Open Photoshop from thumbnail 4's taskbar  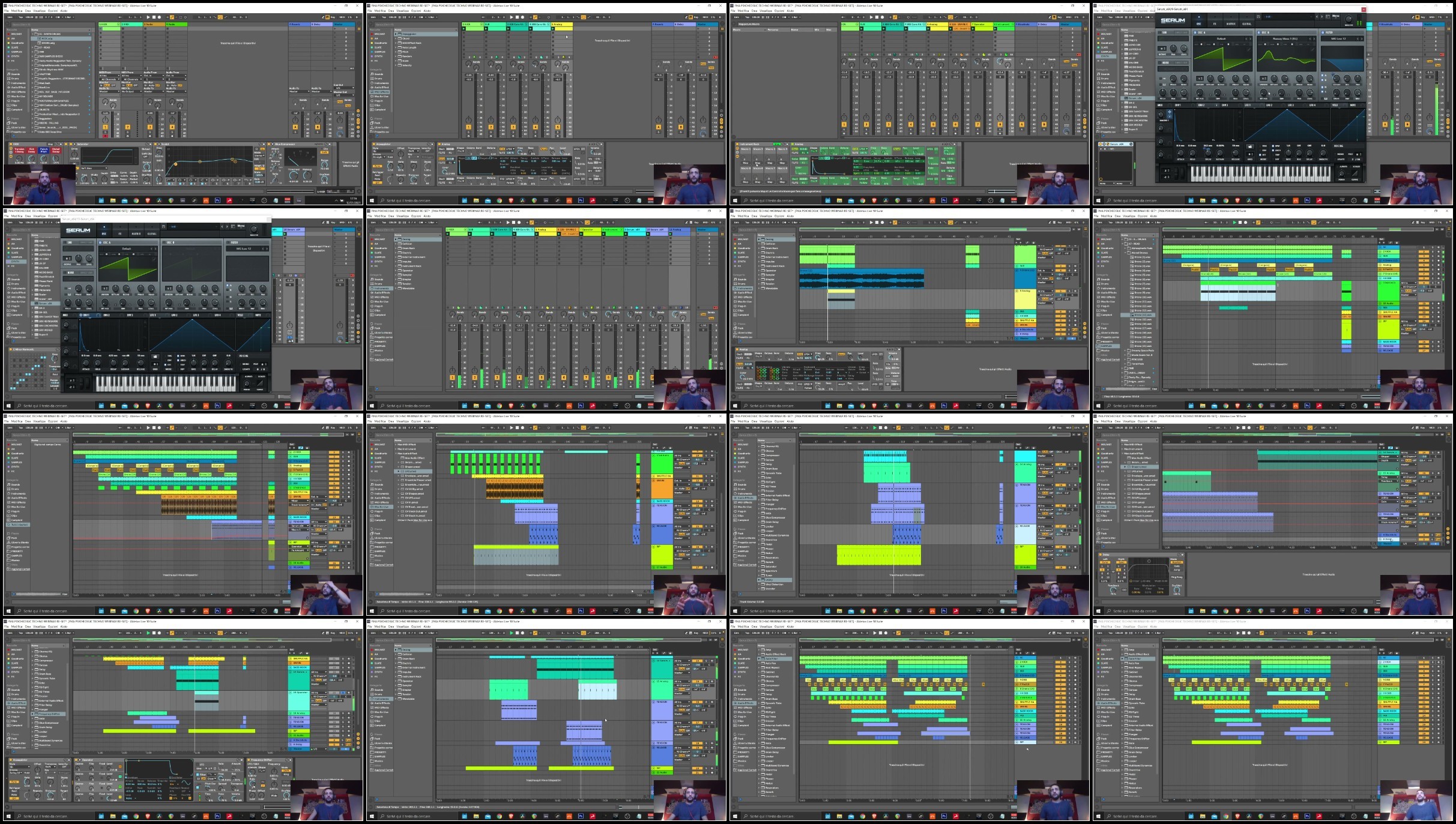(1307, 200)
